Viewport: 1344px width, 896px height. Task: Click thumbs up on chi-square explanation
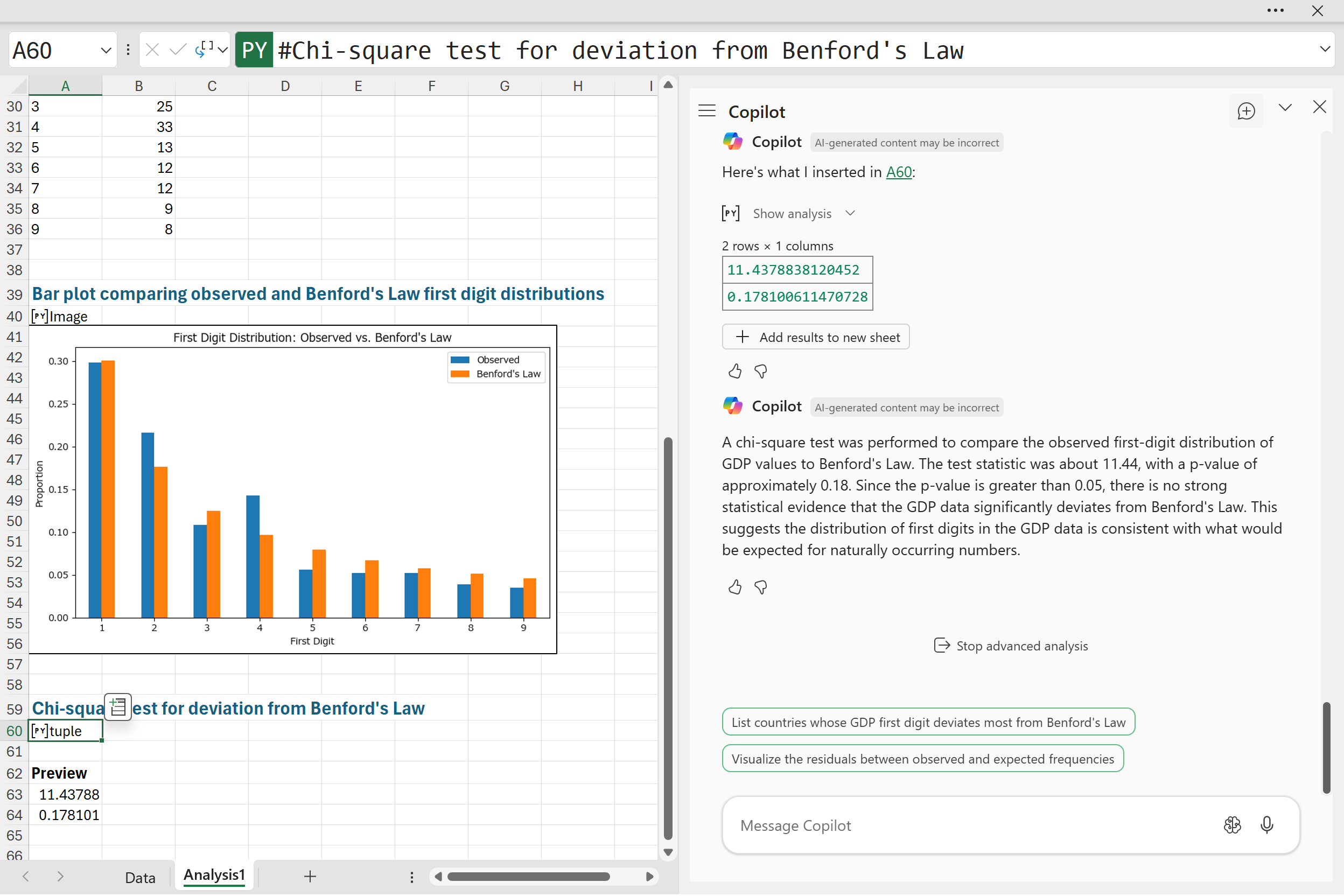pyautogui.click(x=735, y=587)
